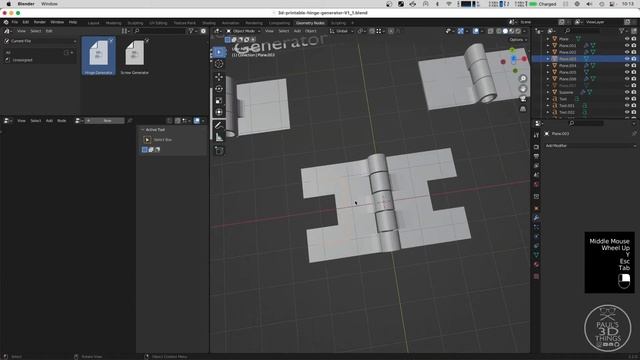Screen dimensions: 640x360
Task: Toggle viewport gizmo visibility button
Action: pyautogui.click(x=460, y=31)
